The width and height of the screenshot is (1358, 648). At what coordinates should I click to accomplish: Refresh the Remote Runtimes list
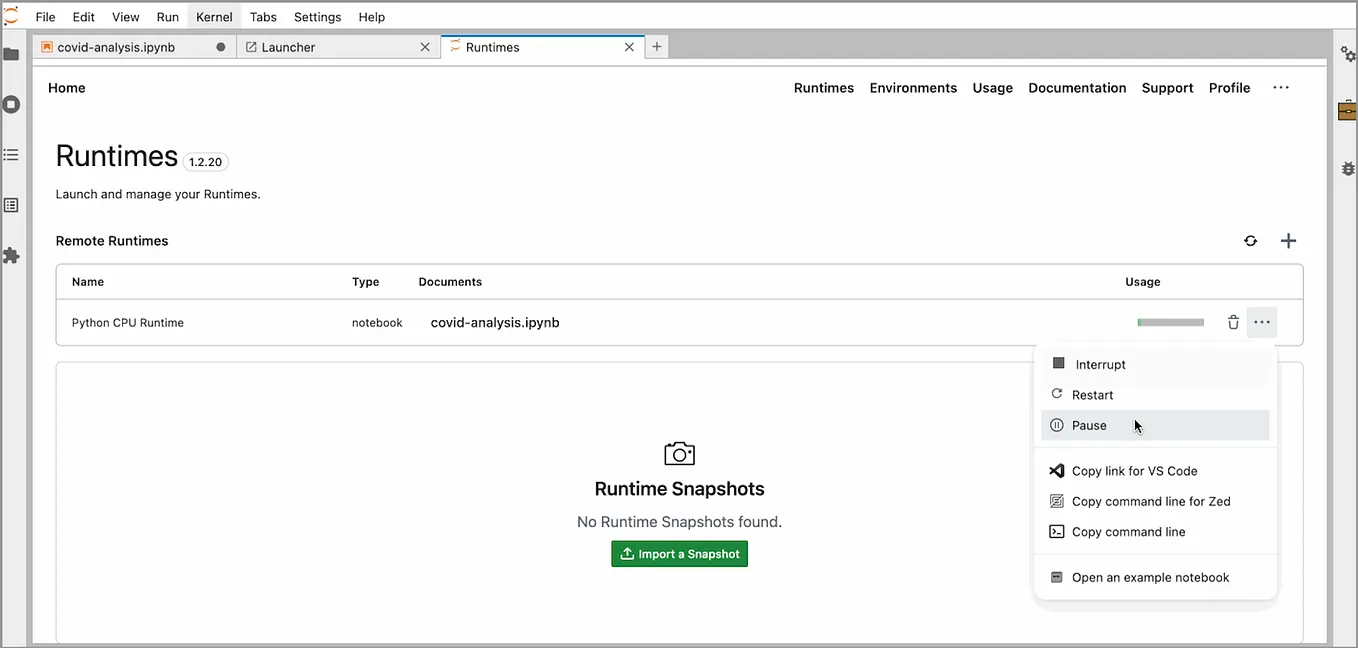tap(1250, 240)
